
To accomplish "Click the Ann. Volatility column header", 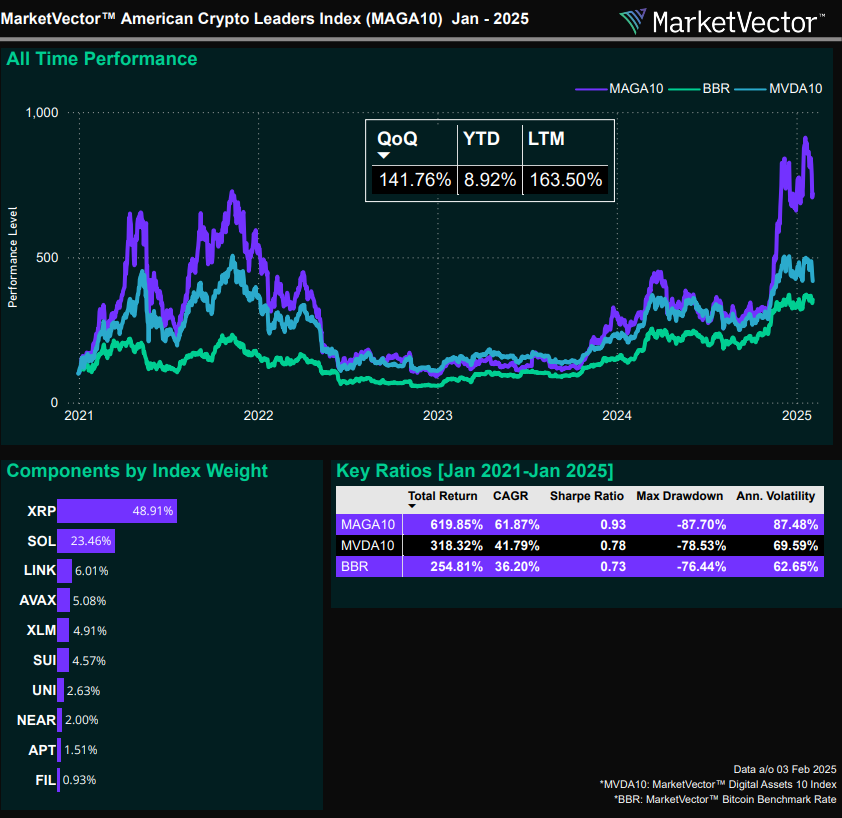I will [776, 496].
